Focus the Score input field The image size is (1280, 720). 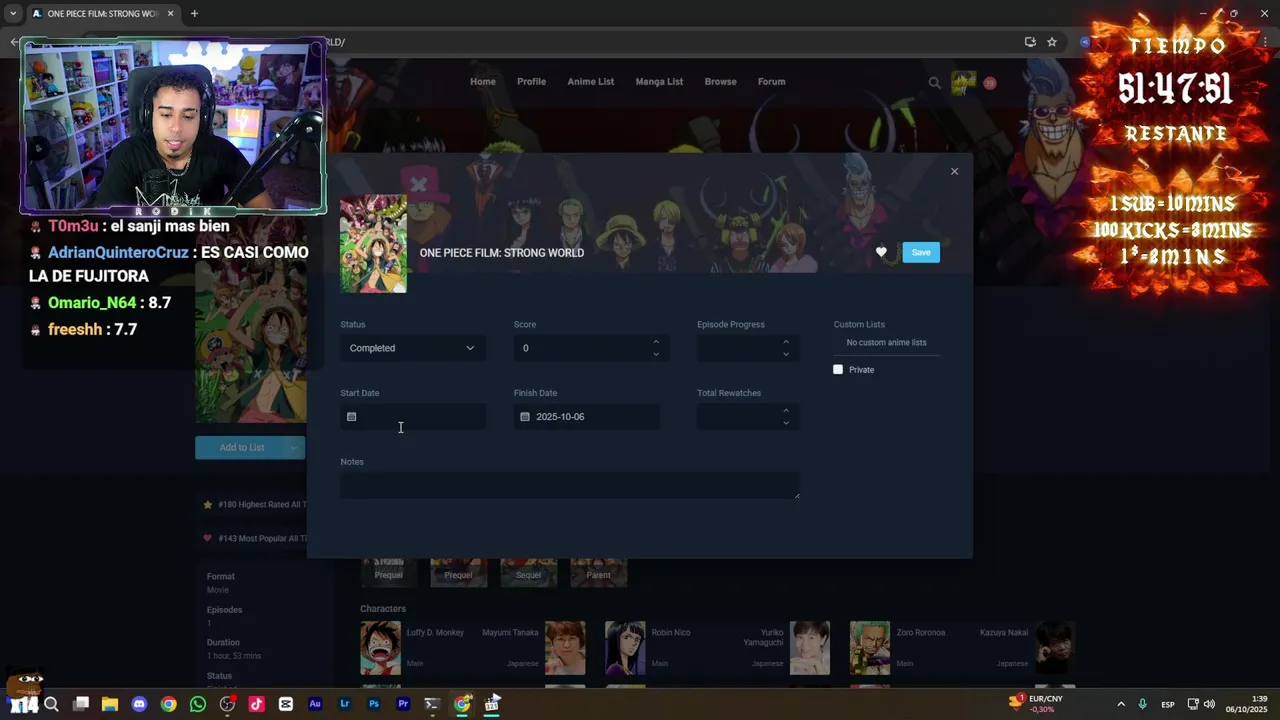coord(580,348)
